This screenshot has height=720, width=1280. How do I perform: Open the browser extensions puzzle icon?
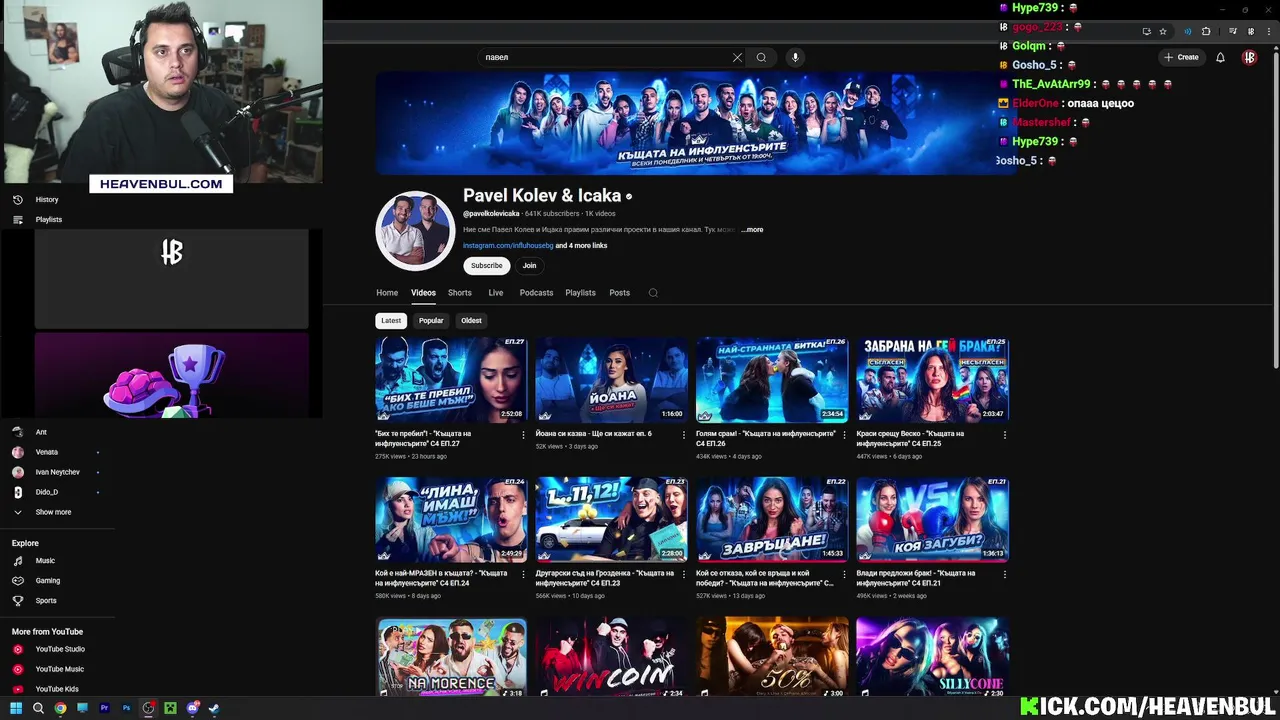tap(1206, 31)
